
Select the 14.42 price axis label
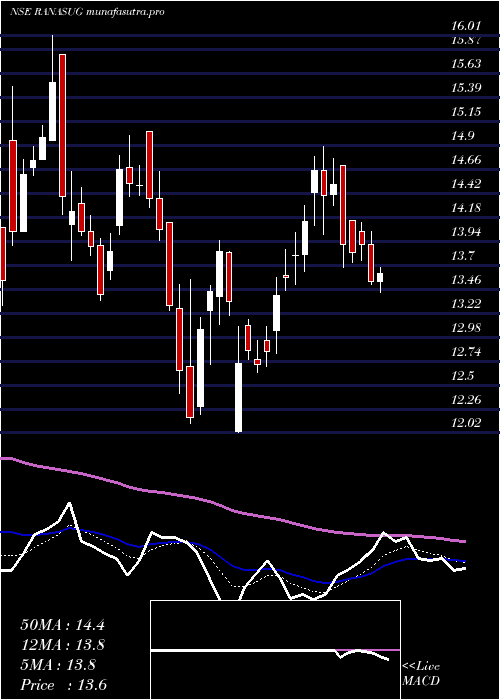[466, 183]
